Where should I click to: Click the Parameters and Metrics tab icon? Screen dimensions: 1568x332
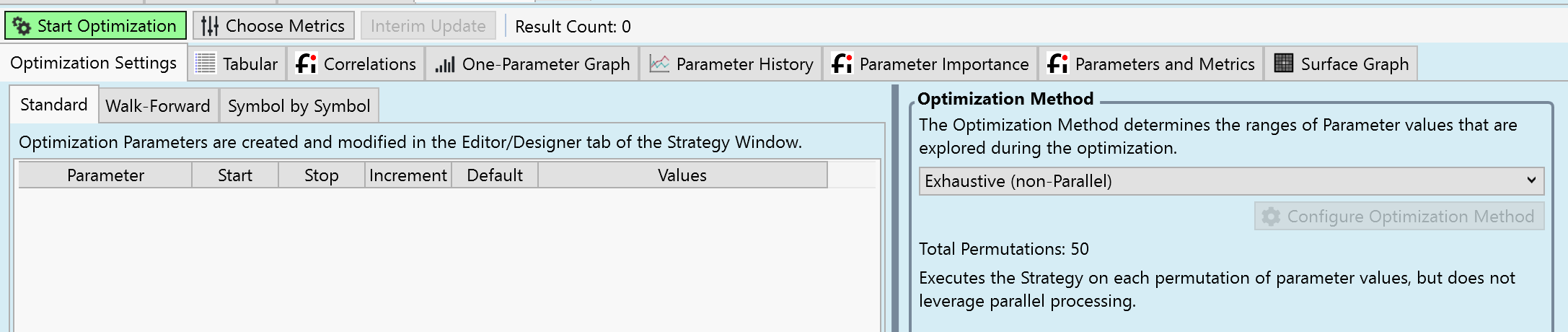[x=1057, y=64]
